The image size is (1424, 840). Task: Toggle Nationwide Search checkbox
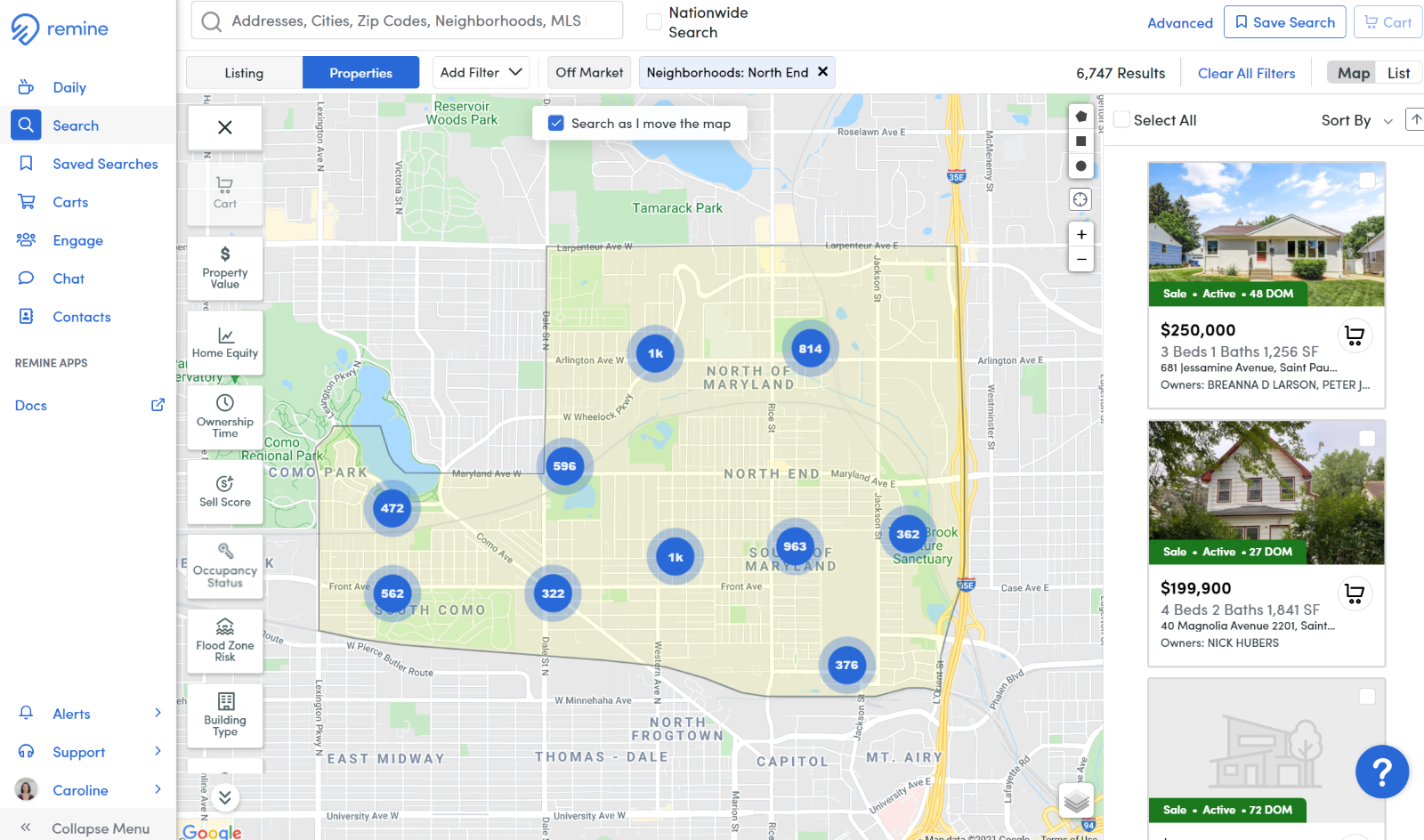click(x=654, y=22)
